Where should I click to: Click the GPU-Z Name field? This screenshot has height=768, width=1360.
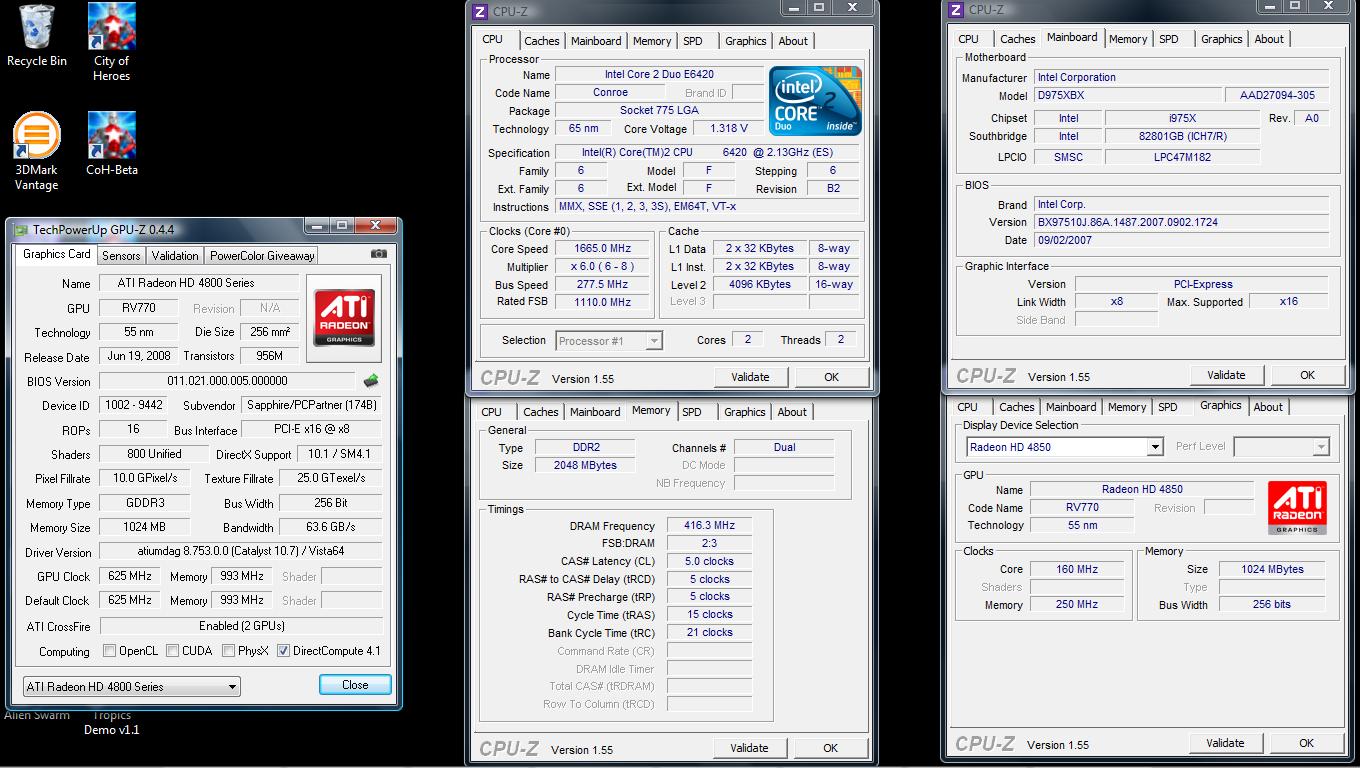pyautogui.click(x=199, y=283)
